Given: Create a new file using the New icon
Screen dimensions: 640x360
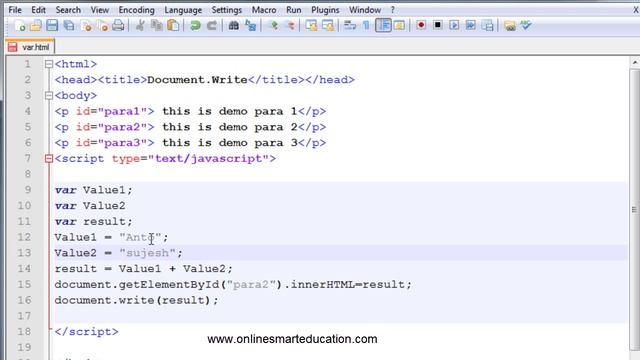Looking at the screenshot, I should tap(20, 26).
